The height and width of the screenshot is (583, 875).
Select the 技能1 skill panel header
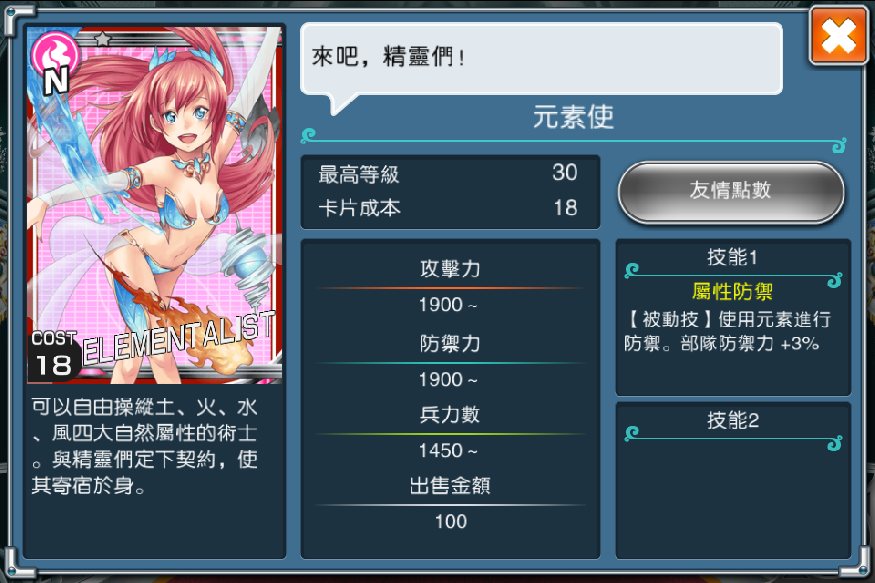click(732, 257)
